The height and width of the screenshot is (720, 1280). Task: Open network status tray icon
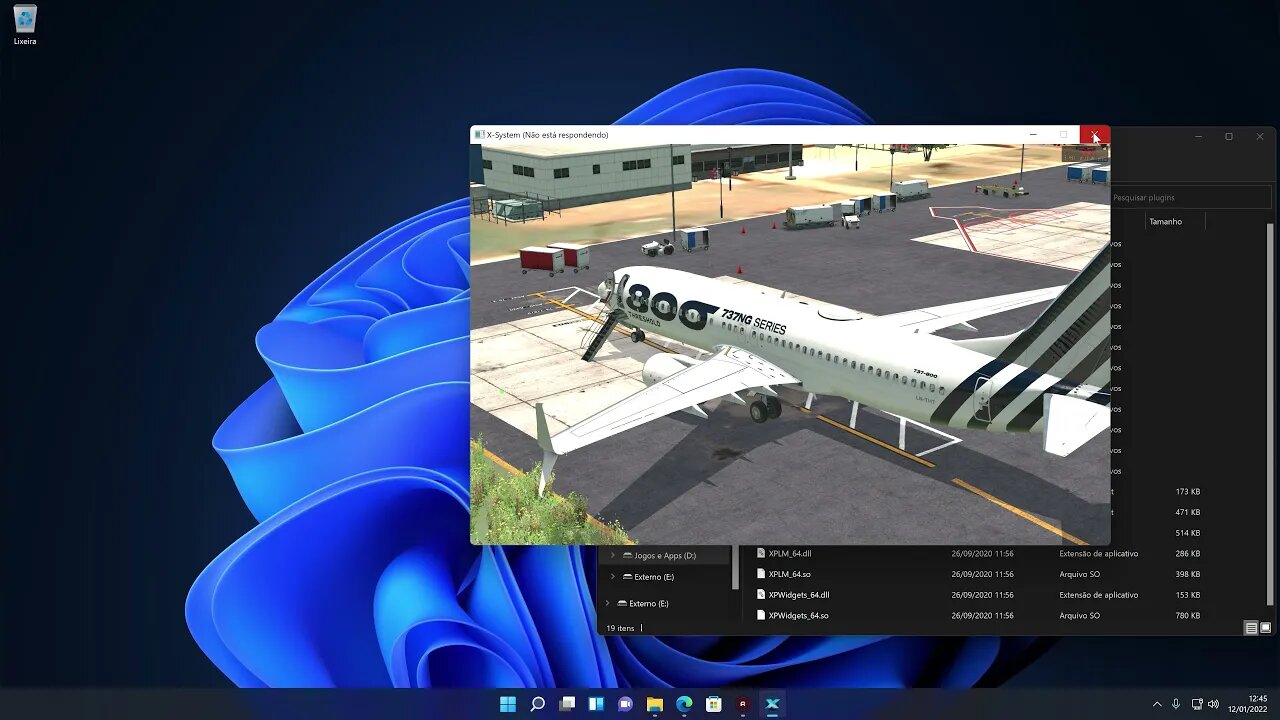(1197, 704)
